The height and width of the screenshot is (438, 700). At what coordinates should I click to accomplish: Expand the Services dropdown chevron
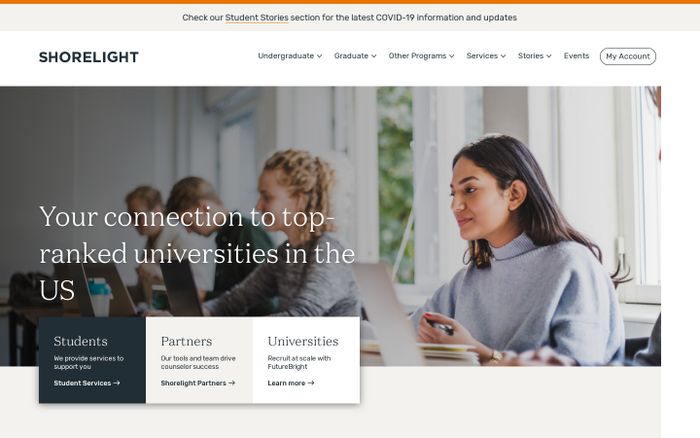point(504,56)
